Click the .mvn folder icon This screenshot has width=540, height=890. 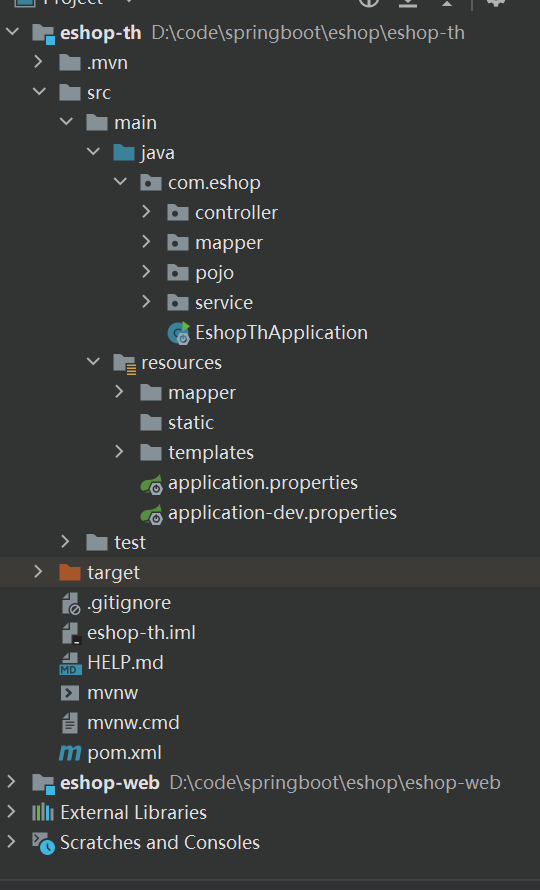tap(70, 62)
